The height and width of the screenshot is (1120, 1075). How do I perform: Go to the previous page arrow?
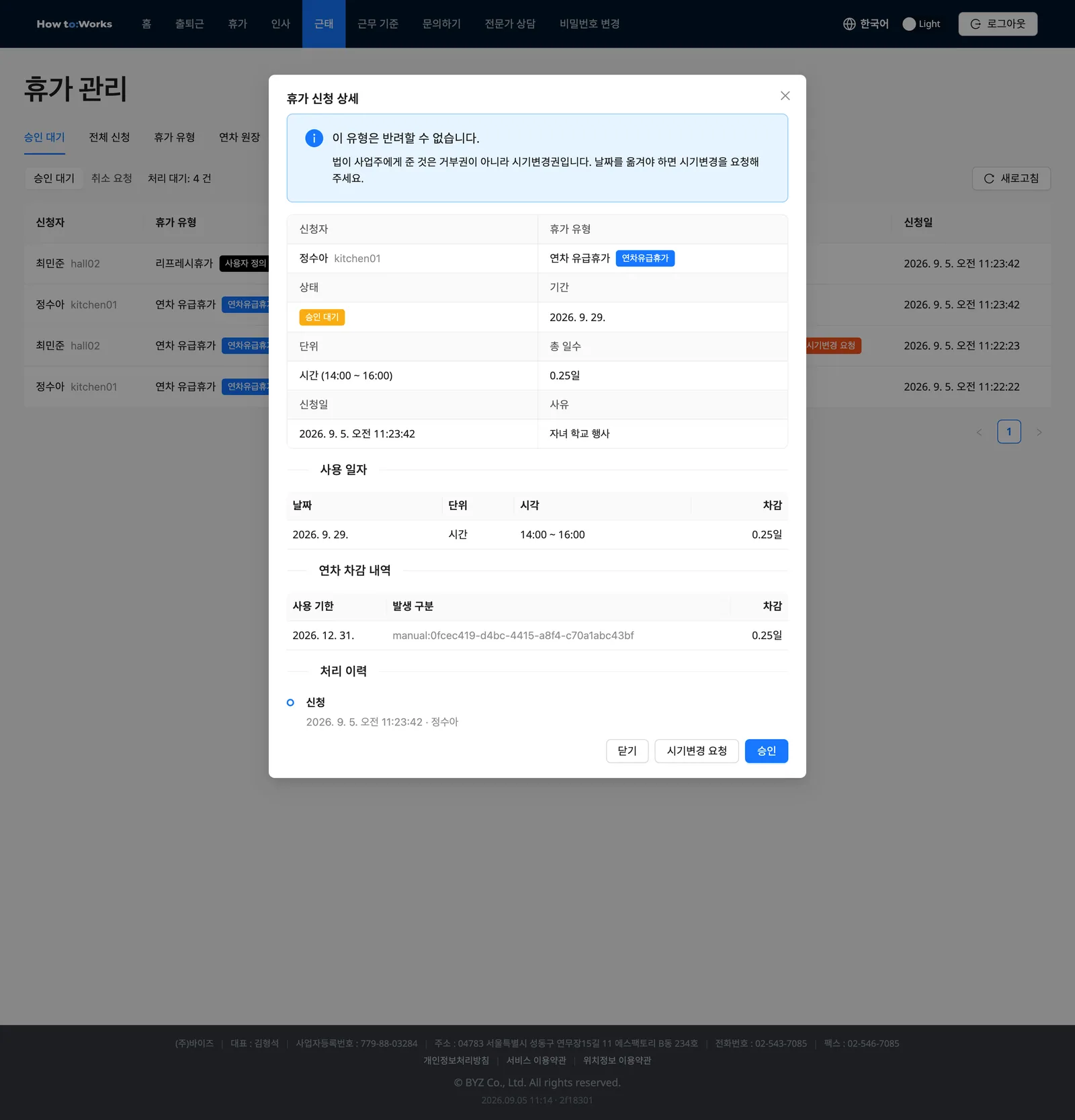(979, 432)
